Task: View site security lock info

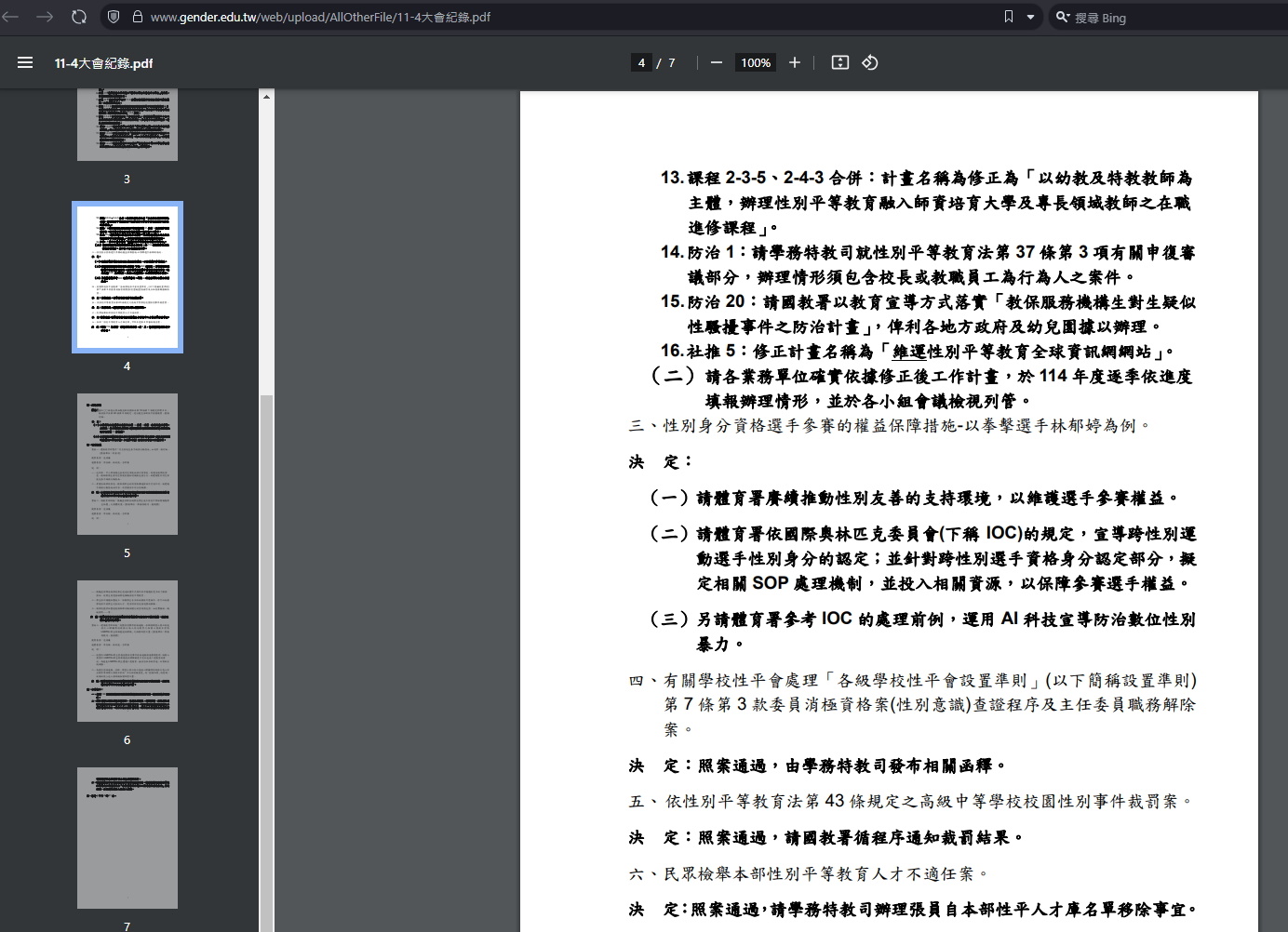Action: click(x=138, y=17)
